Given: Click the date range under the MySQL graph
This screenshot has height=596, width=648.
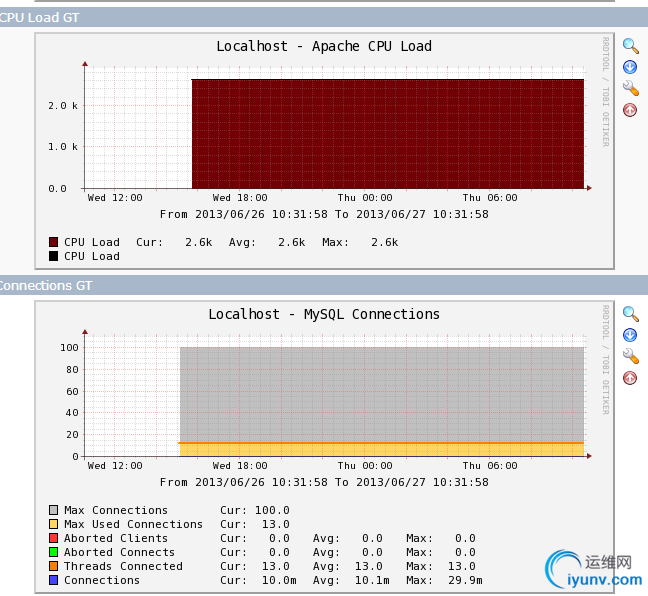Looking at the screenshot, I should coord(324,482).
